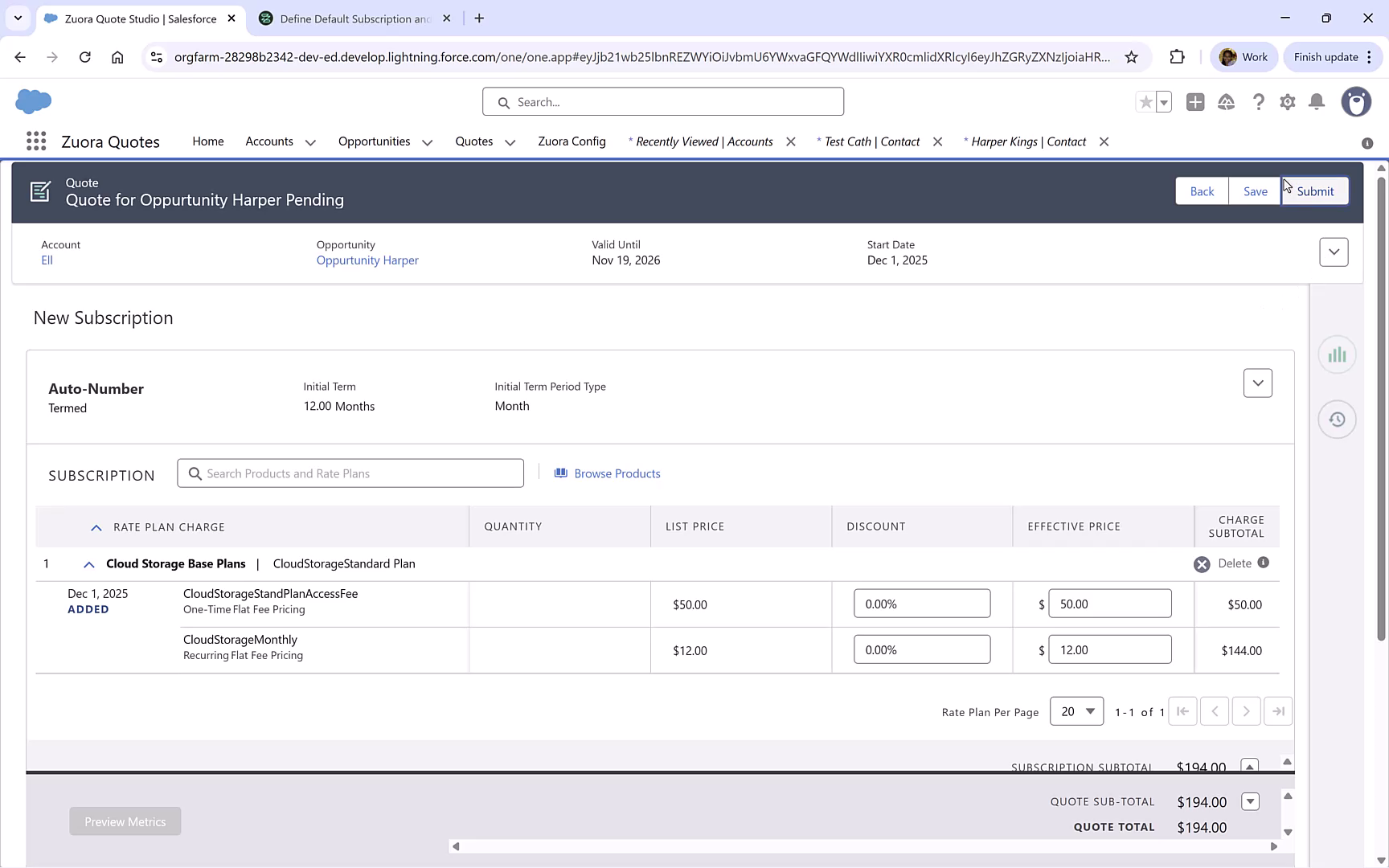
Task: Click the Setup gear icon
Action: tap(1287, 102)
